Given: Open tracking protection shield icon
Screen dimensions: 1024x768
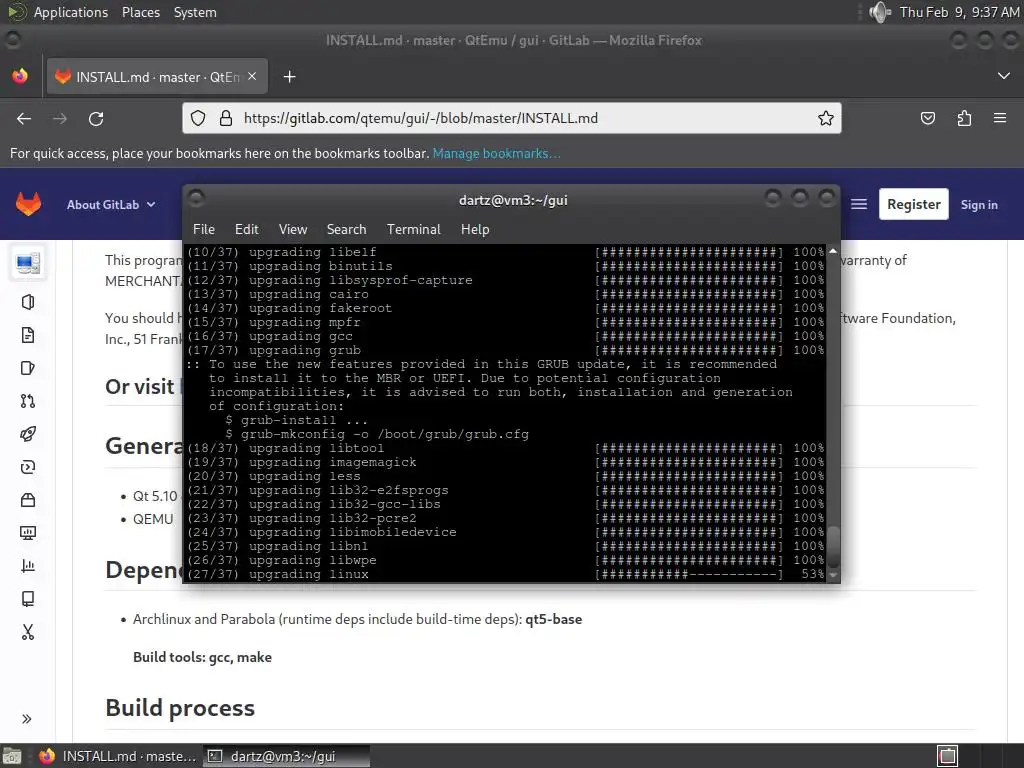Looking at the screenshot, I should tap(198, 118).
